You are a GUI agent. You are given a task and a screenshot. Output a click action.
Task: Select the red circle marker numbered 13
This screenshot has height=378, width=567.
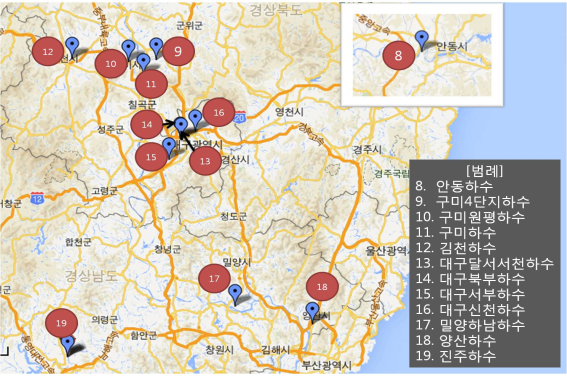(x=205, y=161)
